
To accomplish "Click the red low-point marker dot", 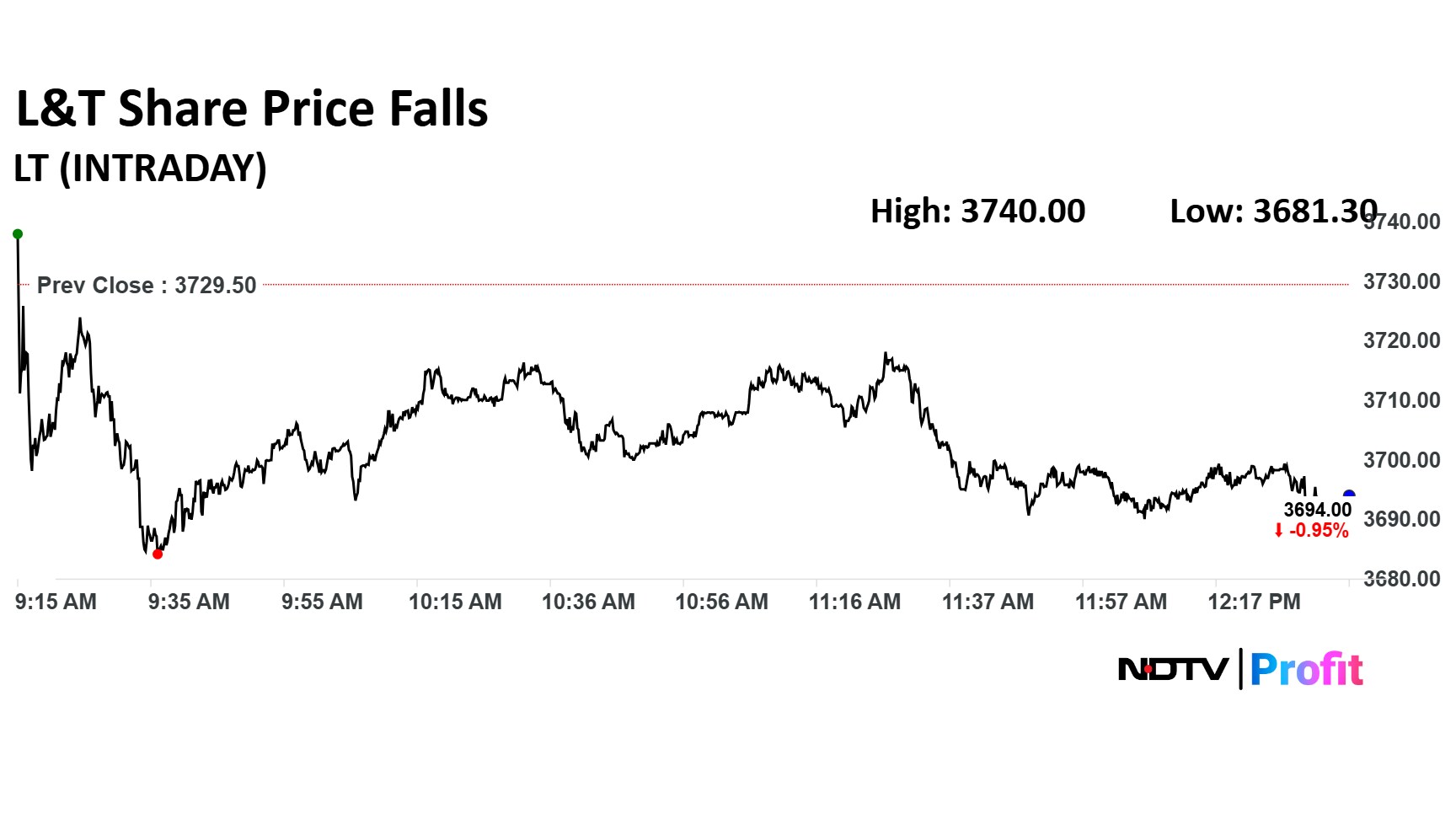I will pyautogui.click(x=158, y=554).
